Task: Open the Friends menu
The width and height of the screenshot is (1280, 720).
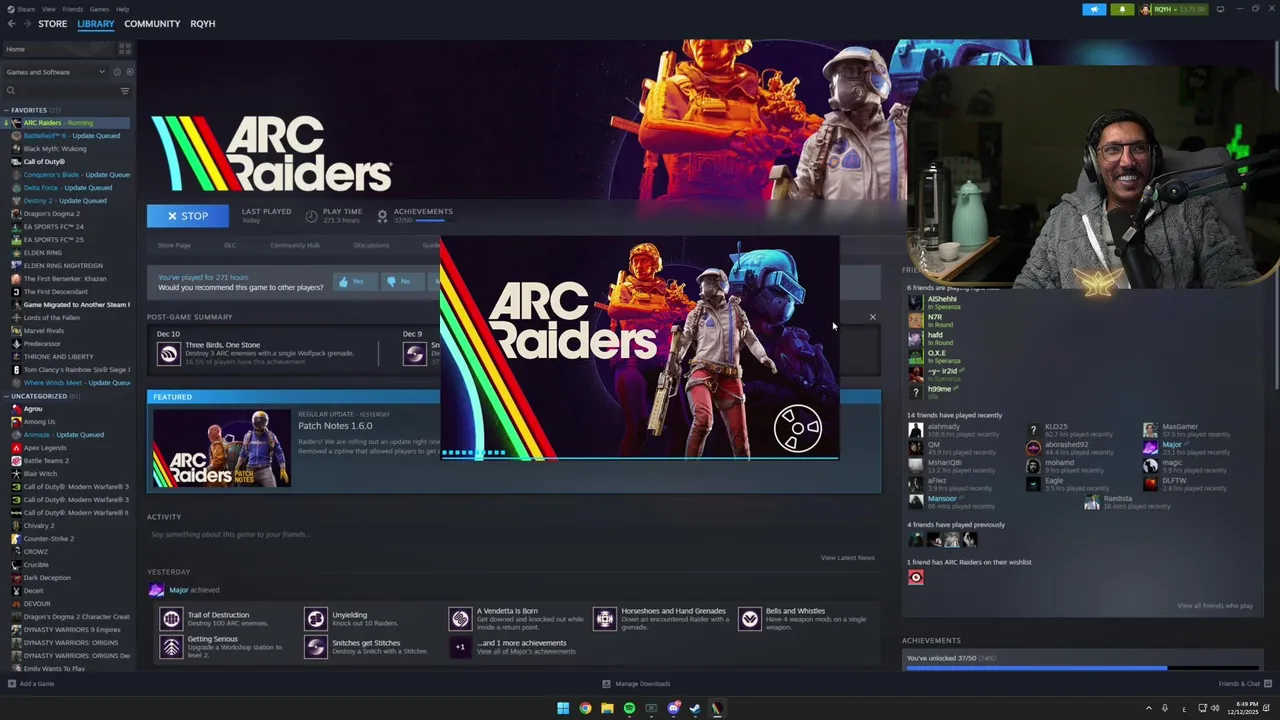Action: point(73,9)
